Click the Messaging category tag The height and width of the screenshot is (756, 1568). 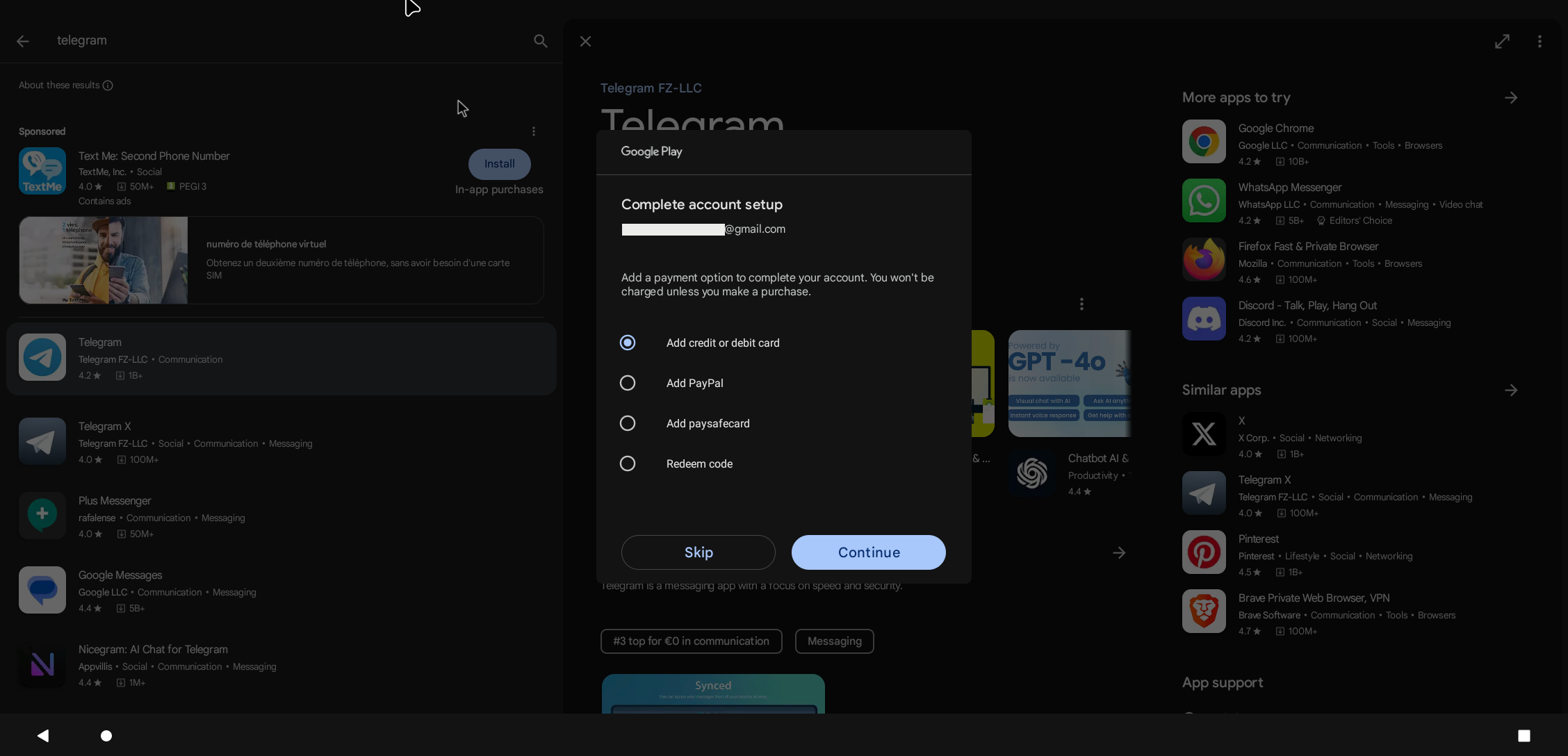[834, 641]
